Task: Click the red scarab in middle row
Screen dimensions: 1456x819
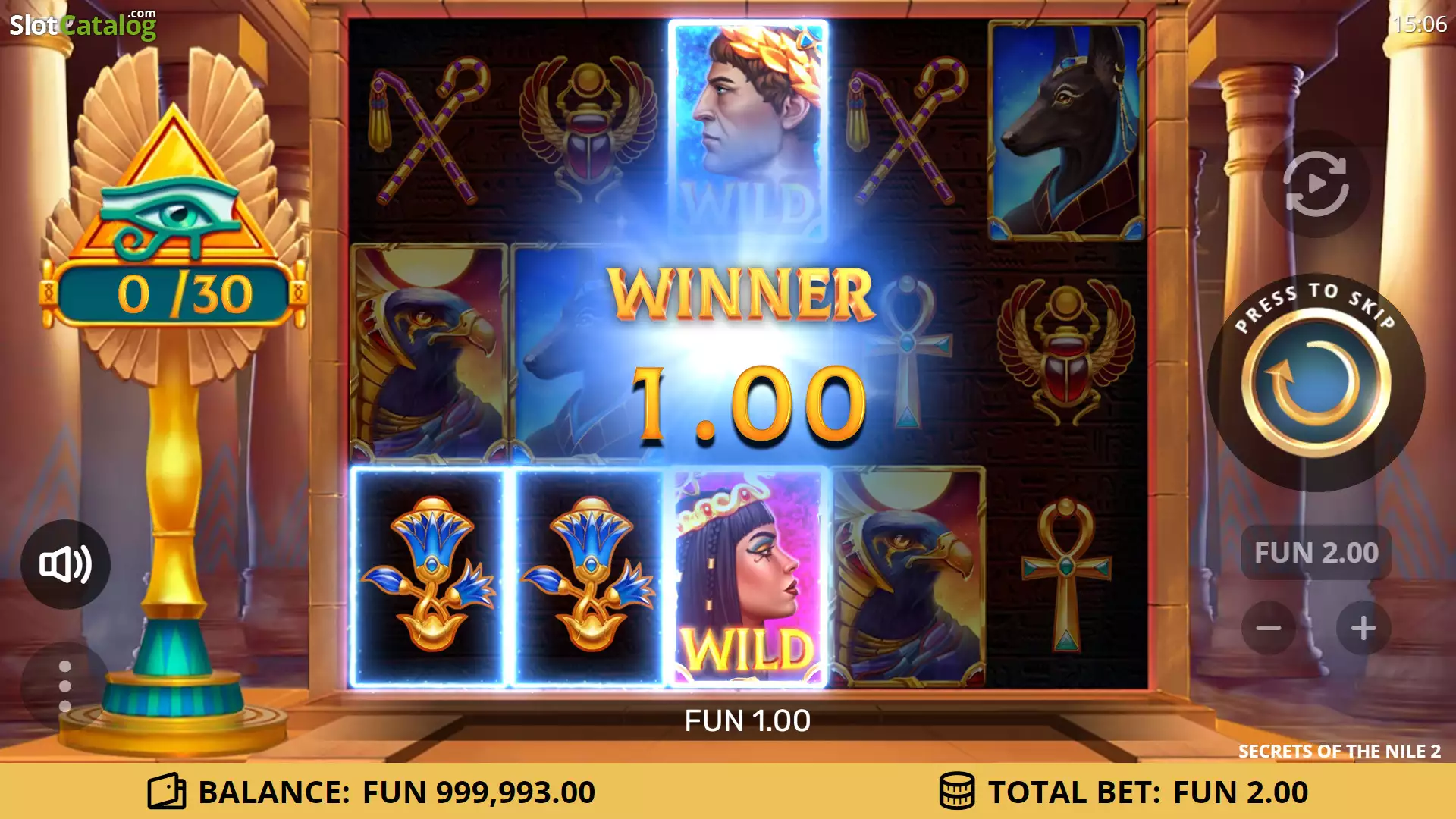Action: tap(1066, 352)
